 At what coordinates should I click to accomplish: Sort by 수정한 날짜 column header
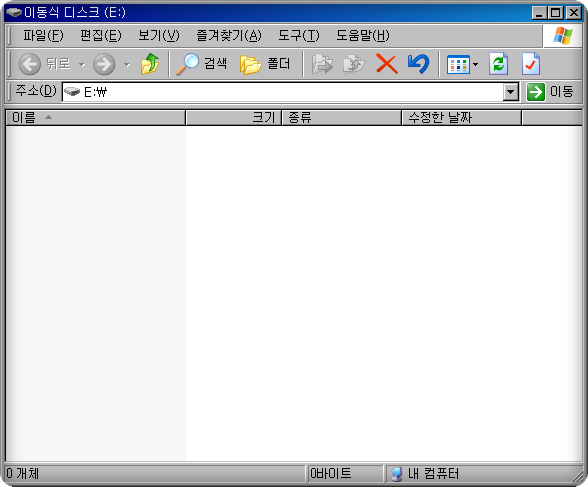pos(461,118)
